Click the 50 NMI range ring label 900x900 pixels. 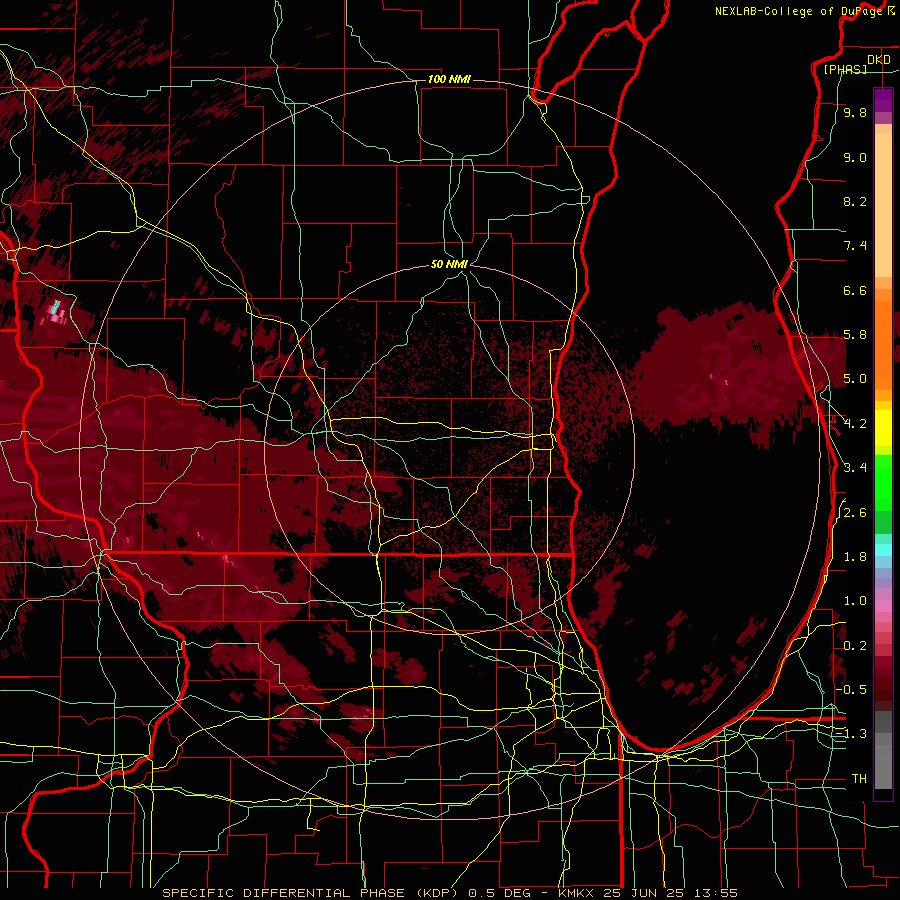tap(449, 264)
